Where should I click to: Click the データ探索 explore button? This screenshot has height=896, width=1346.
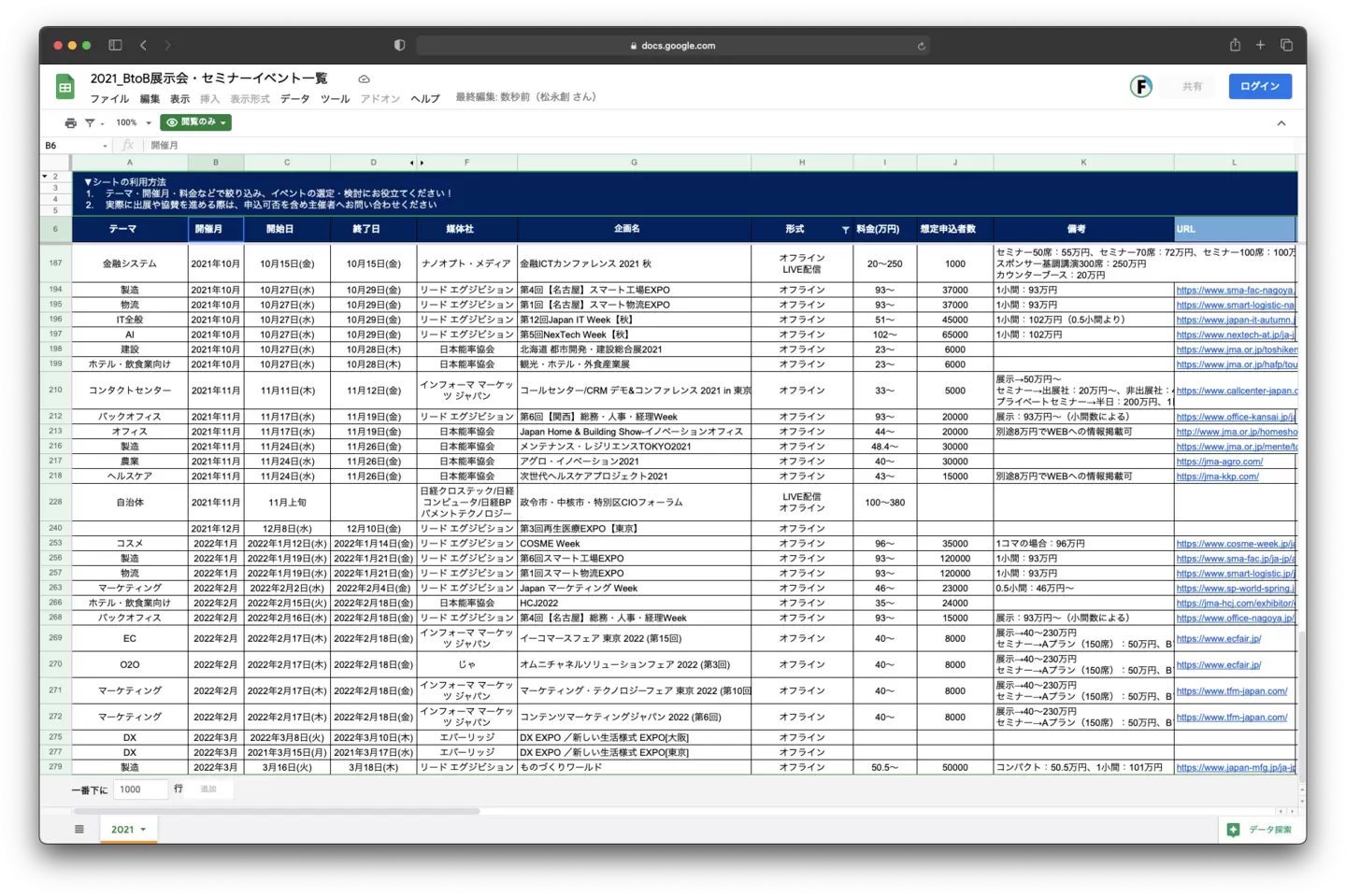[x=1260, y=830]
